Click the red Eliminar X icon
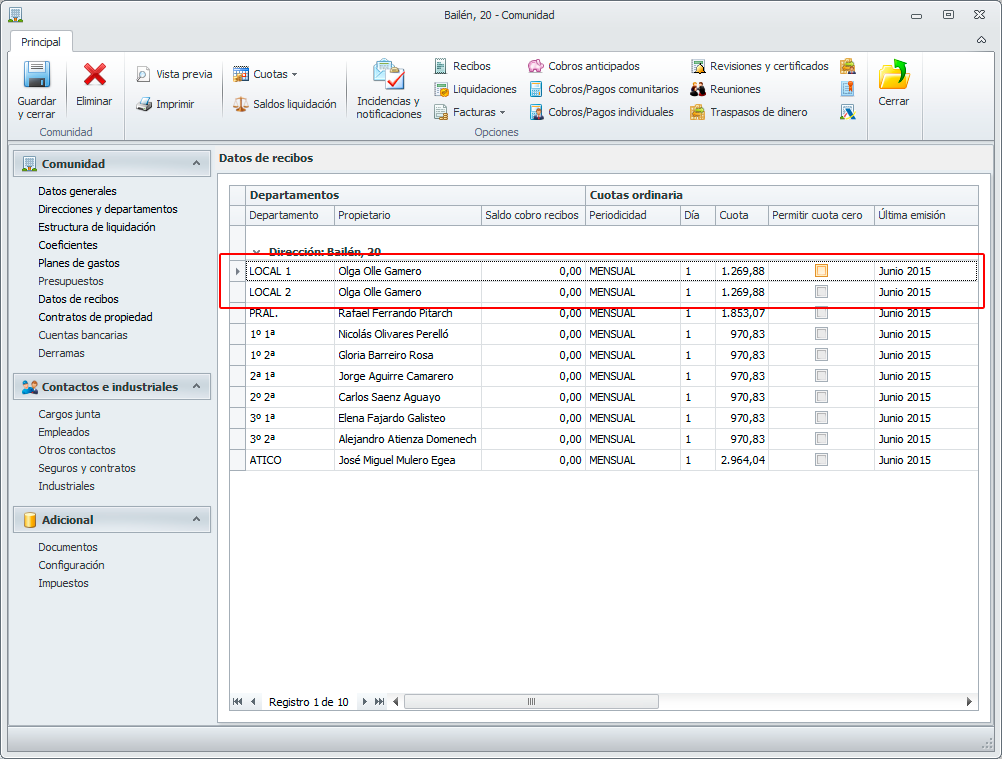Viewport: 1002px width, 759px height. point(94,76)
